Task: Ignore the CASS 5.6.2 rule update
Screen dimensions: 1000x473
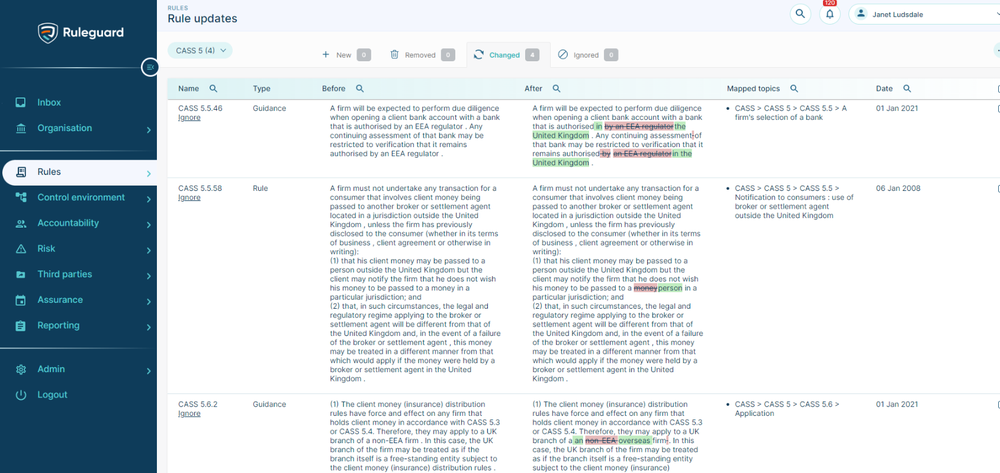Action: (x=189, y=414)
